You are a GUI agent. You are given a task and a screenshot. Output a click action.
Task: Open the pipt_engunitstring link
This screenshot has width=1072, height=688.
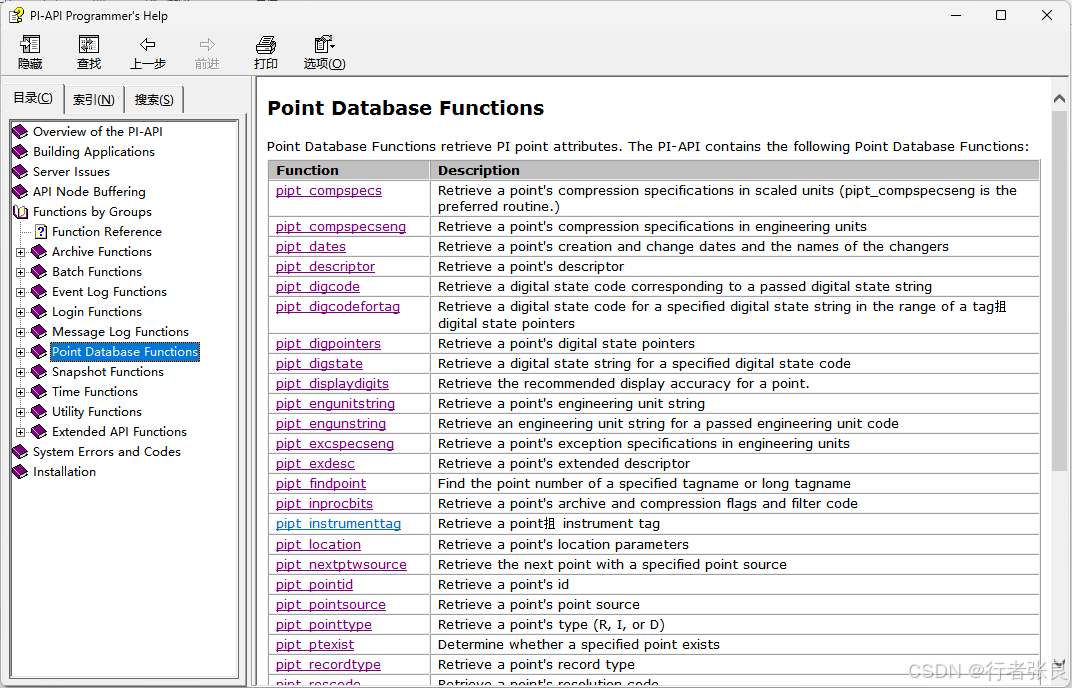tap(335, 403)
